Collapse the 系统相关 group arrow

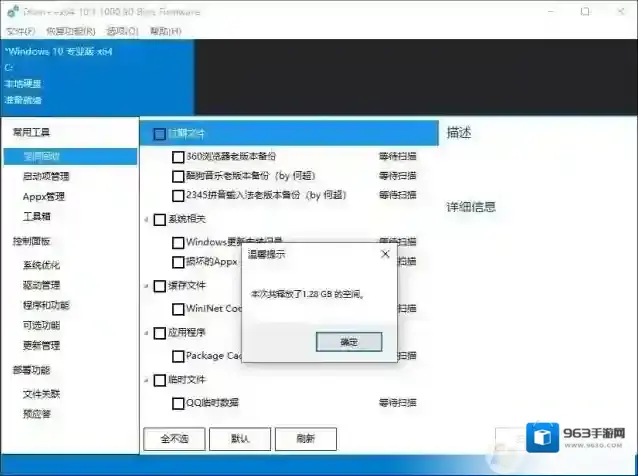(146, 220)
